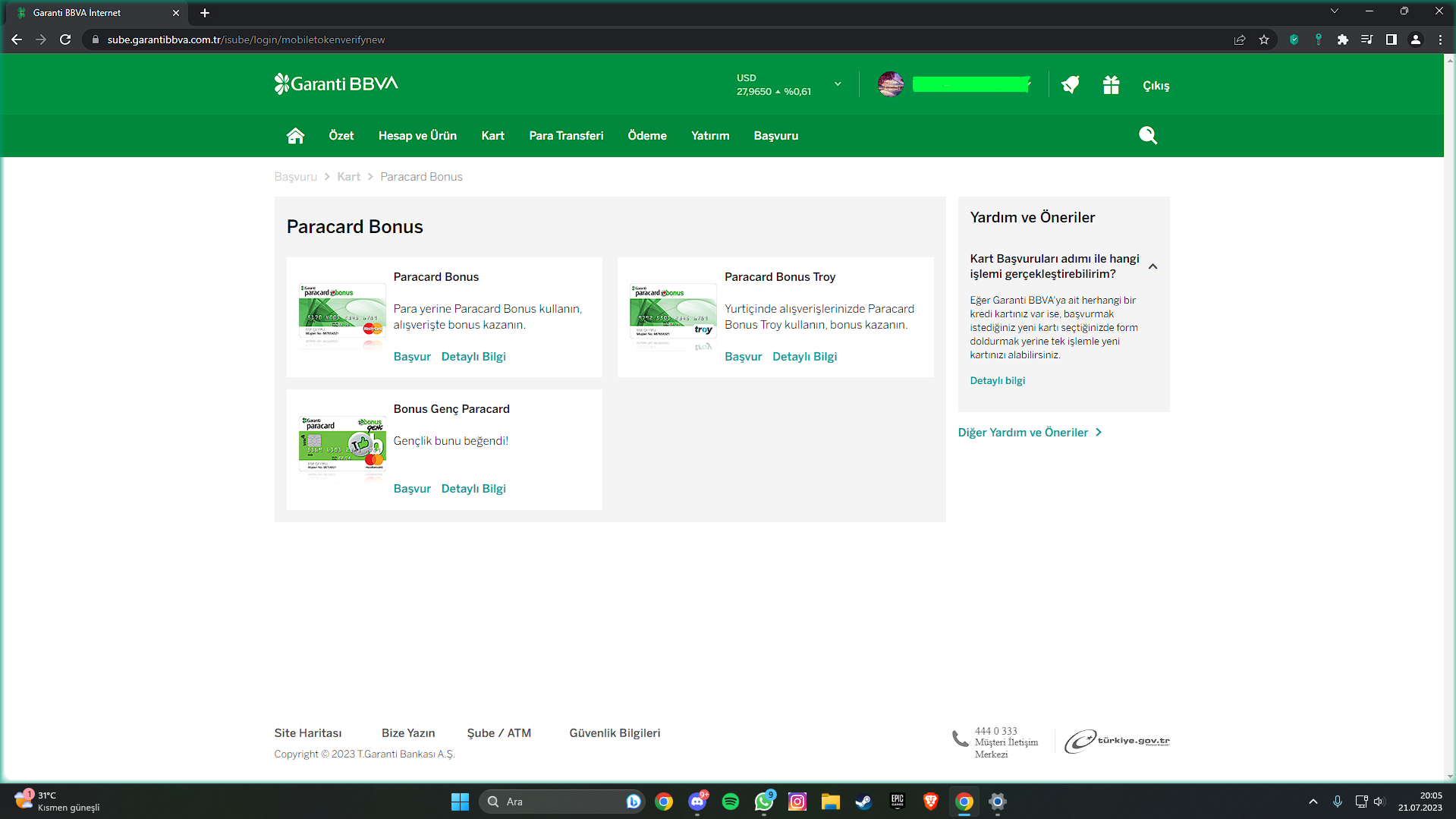This screenshot has width=1456, height=819.
Task: Open the Kart menu
Action: (493, 136)
